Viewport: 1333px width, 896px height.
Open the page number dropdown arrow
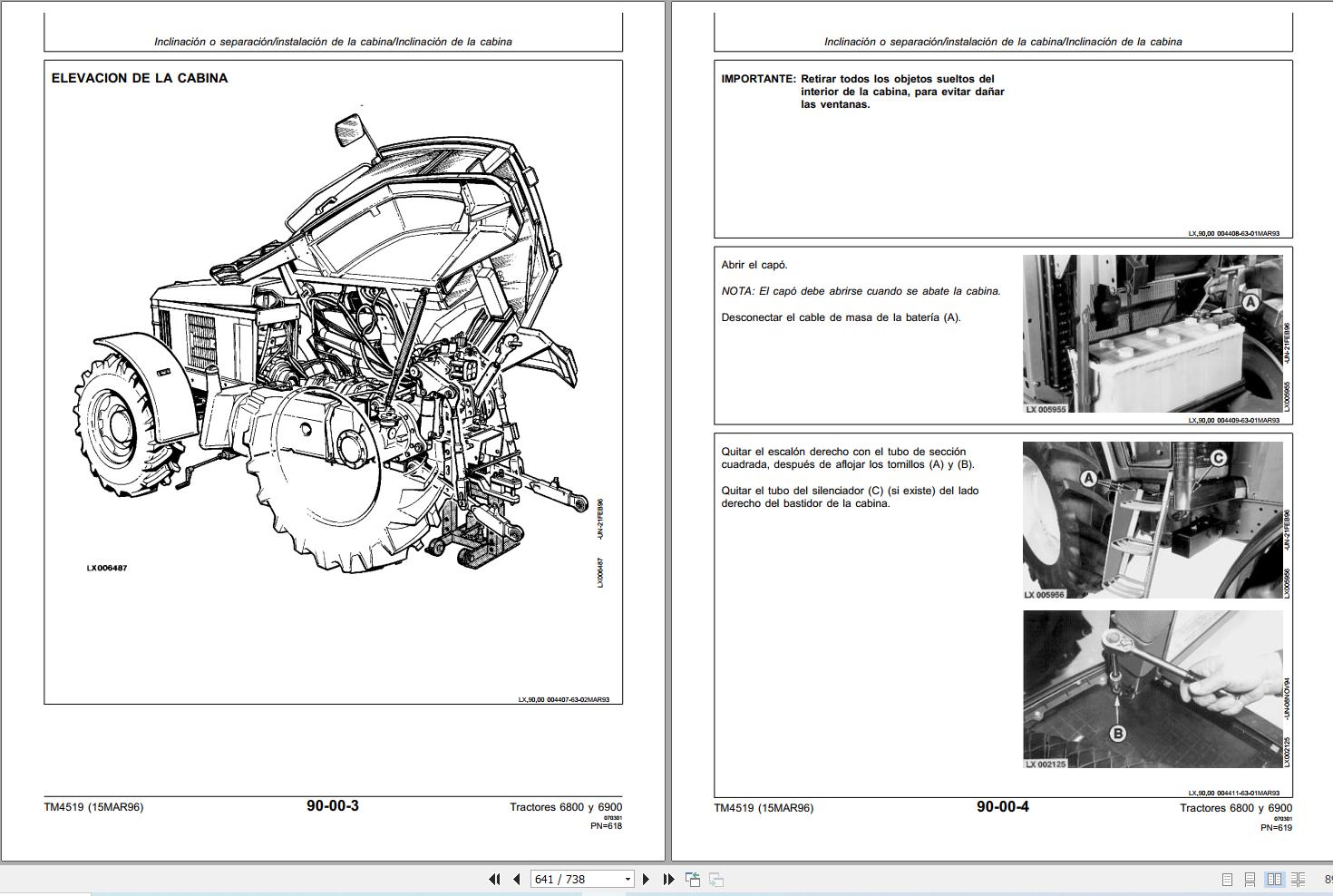pyautogui.click(x=628, y=879)
